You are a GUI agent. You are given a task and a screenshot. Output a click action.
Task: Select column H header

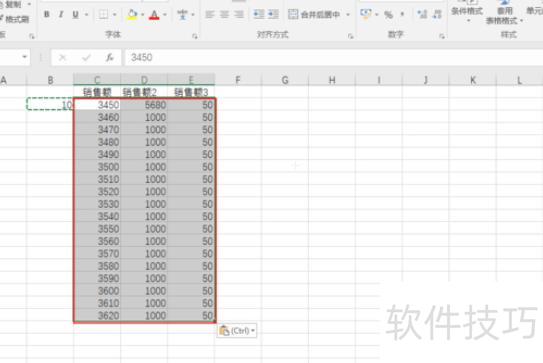(x=332, y=80)
